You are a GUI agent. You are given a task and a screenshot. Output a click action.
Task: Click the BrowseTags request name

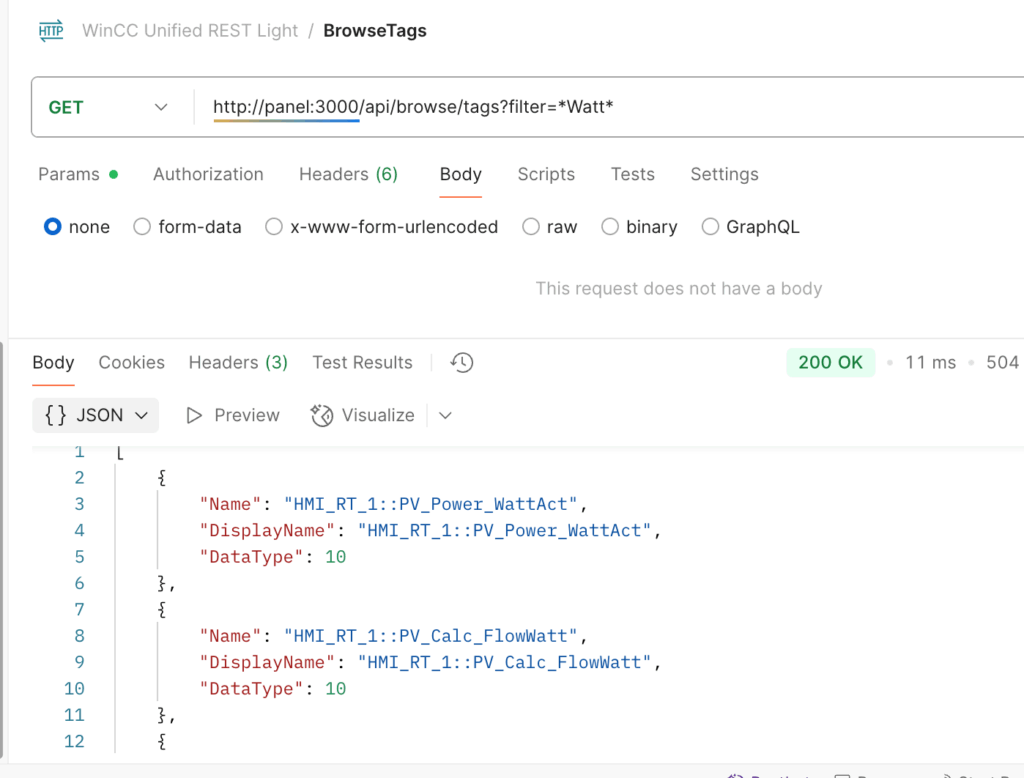[375, 31]
